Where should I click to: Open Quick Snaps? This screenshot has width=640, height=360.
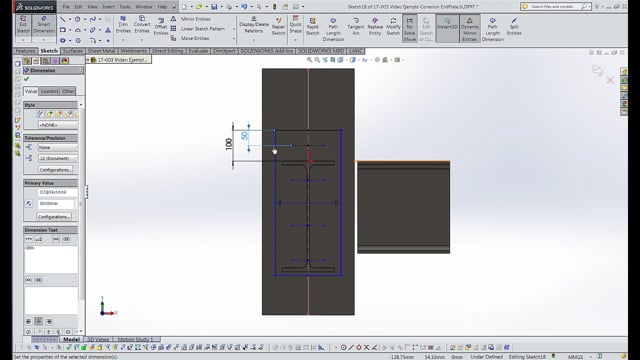[x=295, y=24]
